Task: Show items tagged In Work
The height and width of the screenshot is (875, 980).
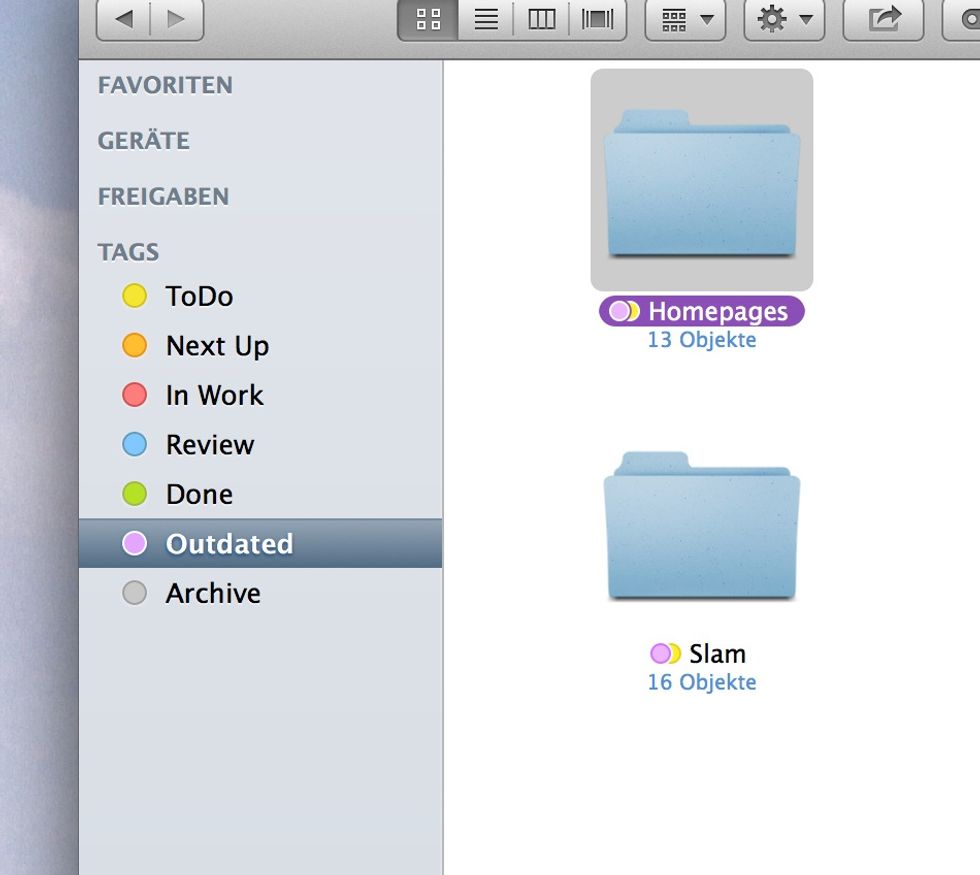Action: coord(260,395)
